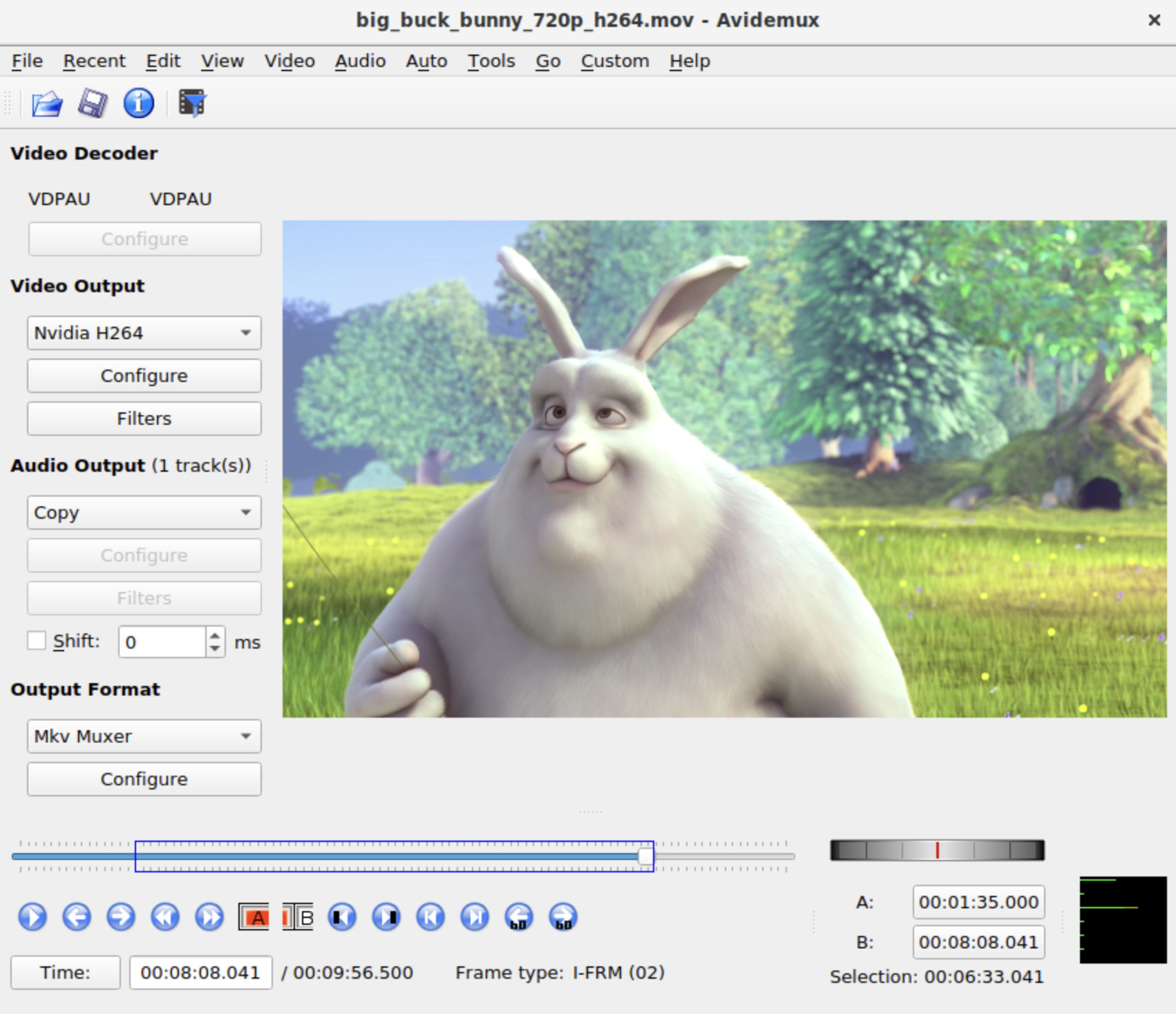Skip forward 60 seconds
This screenshot has width=1176, height=1014.
[x=563, y=917]
